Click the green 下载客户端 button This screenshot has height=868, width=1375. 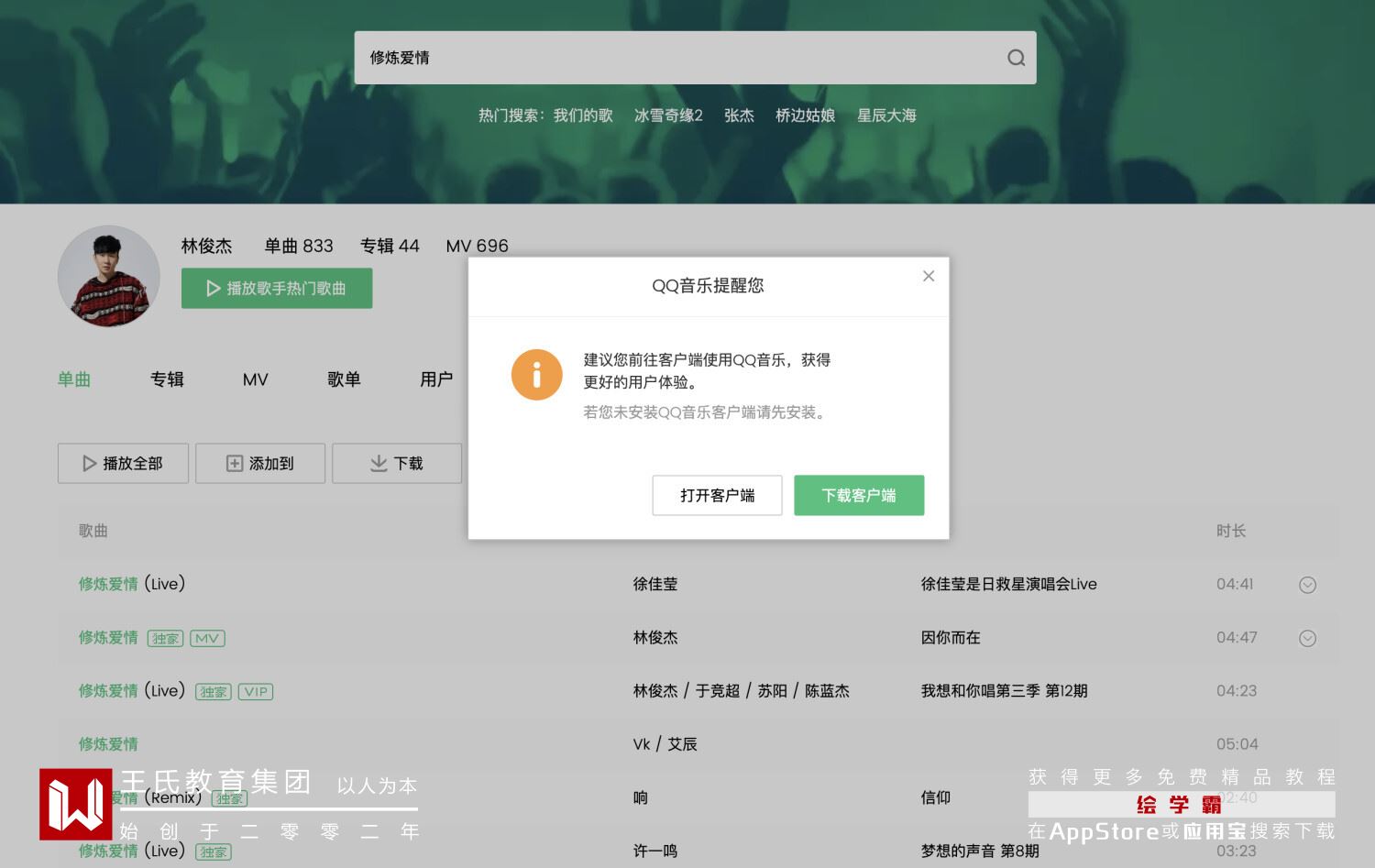click(859, 495)
